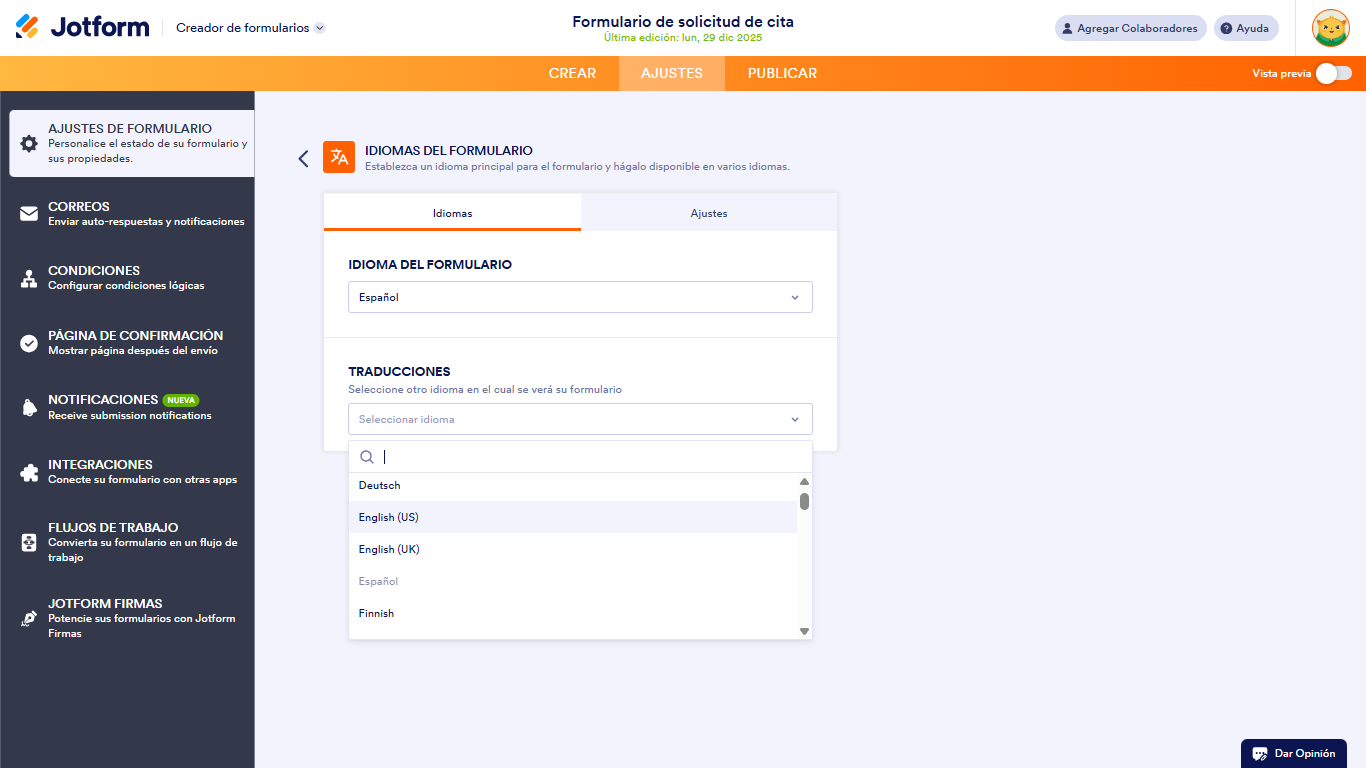Switch to the Ajustes tab in language panel
This screenshot has height=768, width=1366.
point(708,213)
